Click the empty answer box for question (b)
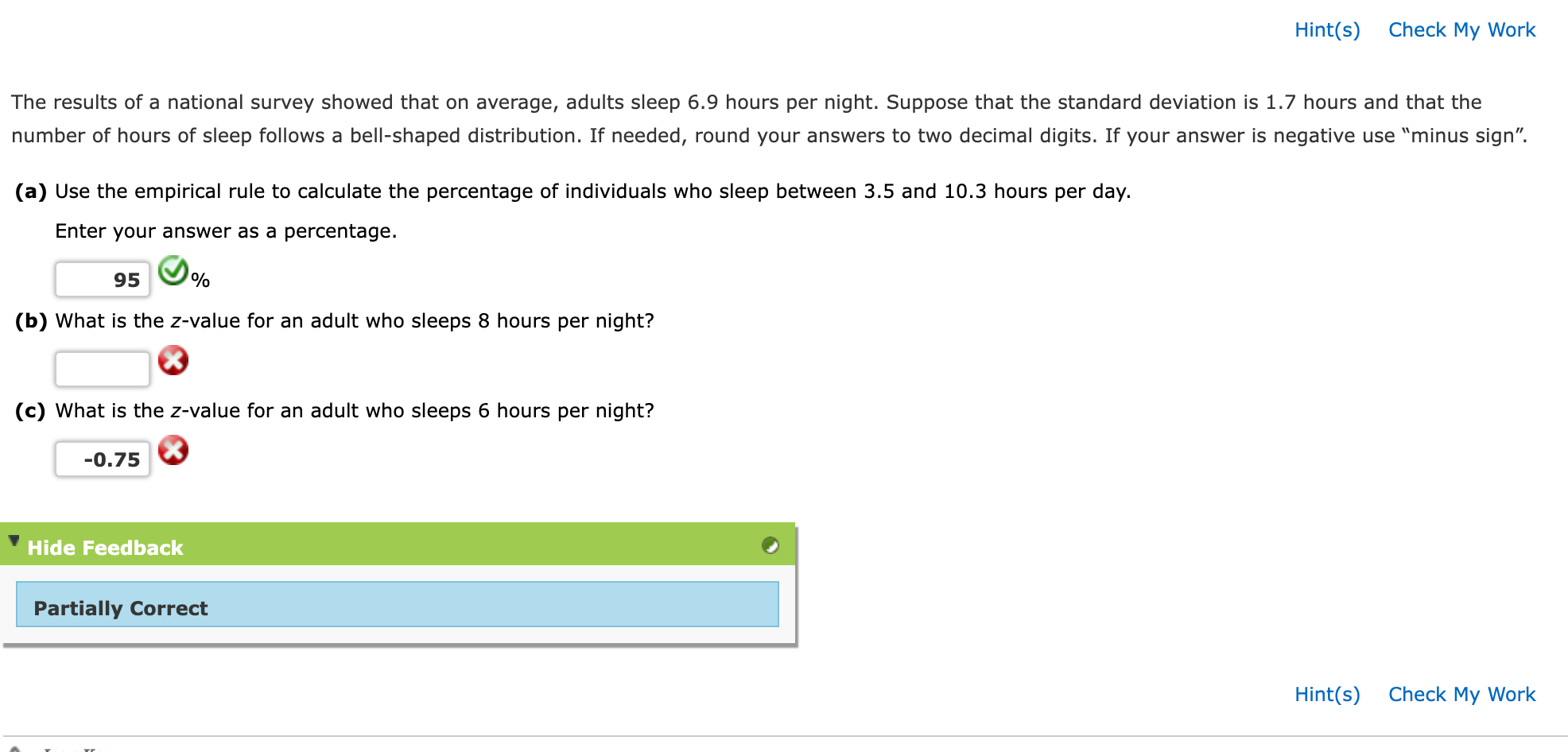Image resolution: width=1568 pixels, height=752 pixels. click(101, 367)
